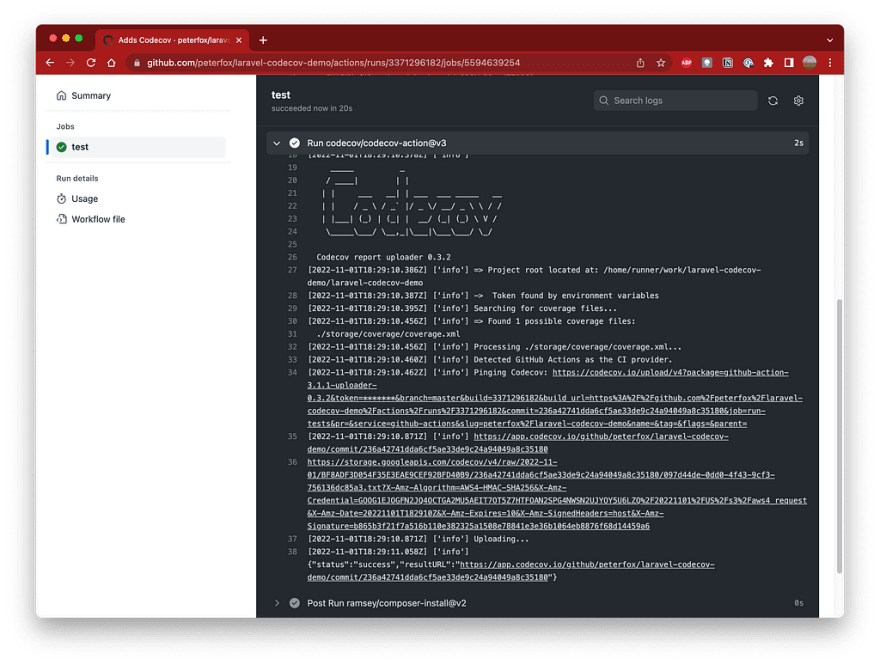The width and height of the screenshot is (880, 665).
Task: Click the share page icon in address bar
Action: pyautogui.click(x=640, y=63)
